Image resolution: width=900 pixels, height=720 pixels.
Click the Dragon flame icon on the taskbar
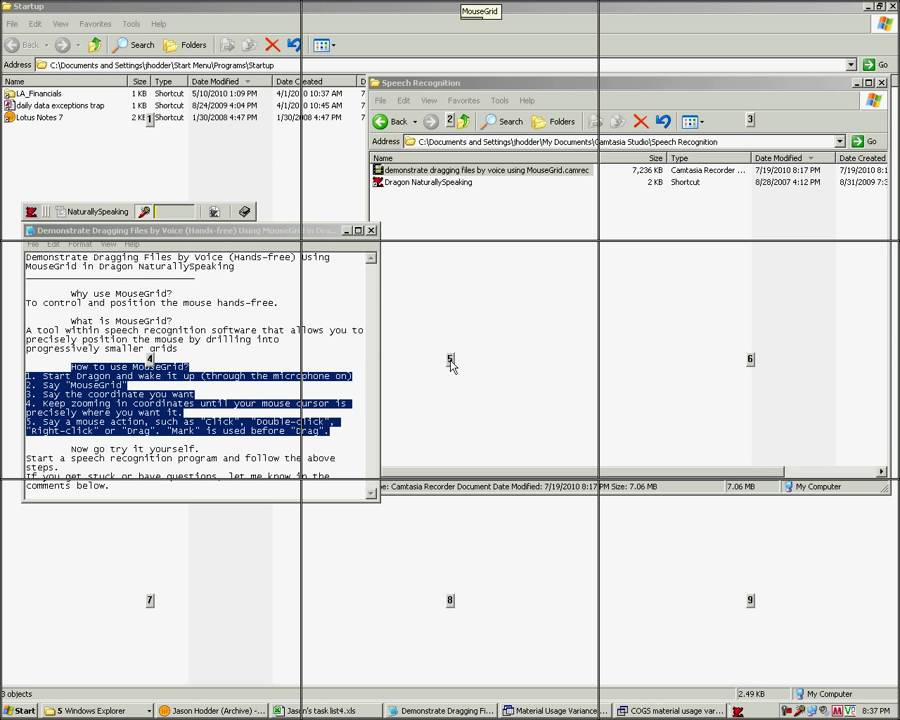(x=738, y=711)
